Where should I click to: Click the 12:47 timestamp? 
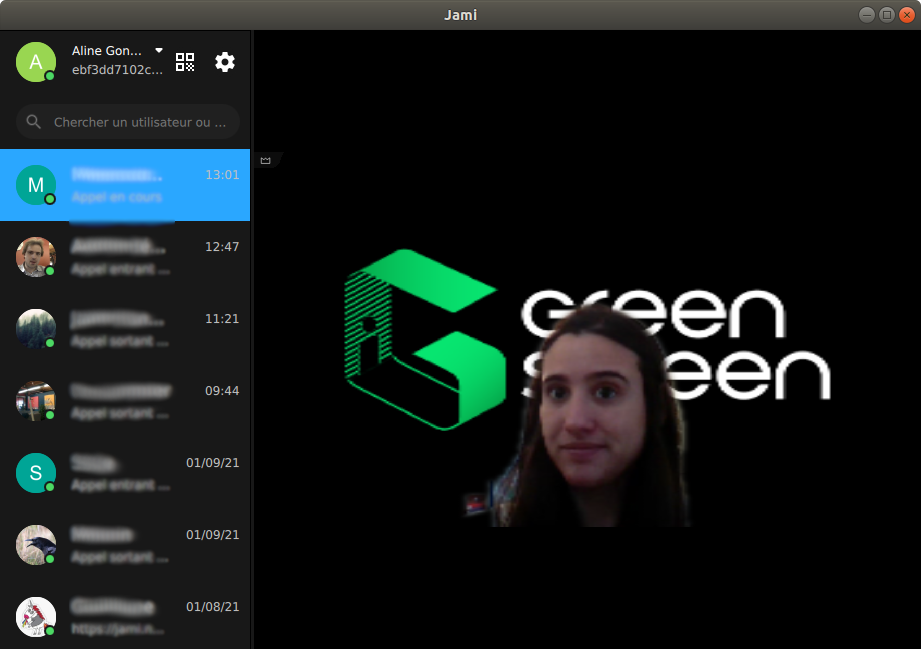222,247
